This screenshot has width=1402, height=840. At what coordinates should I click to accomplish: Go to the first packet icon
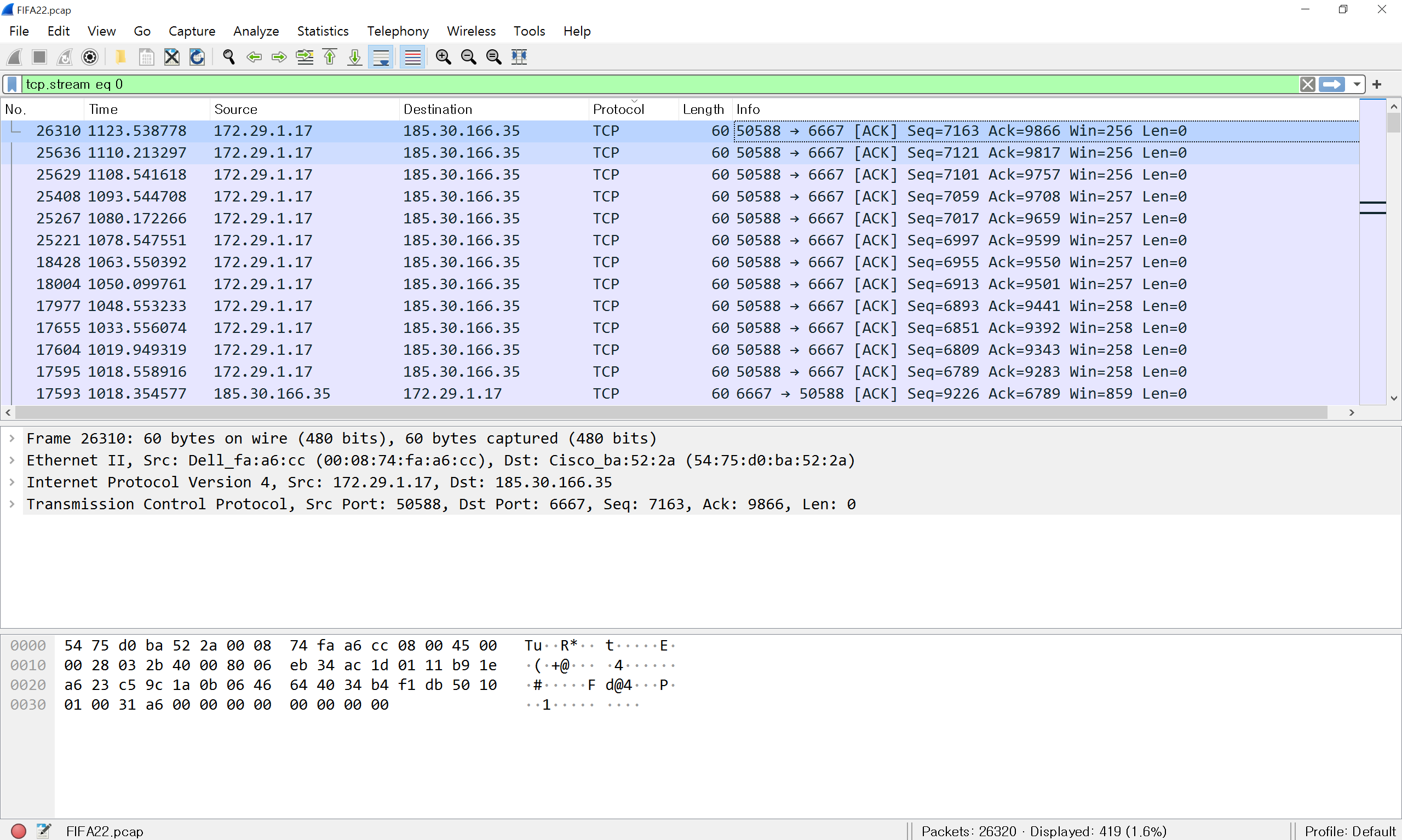pyautogui.click(x=330, y=57)
